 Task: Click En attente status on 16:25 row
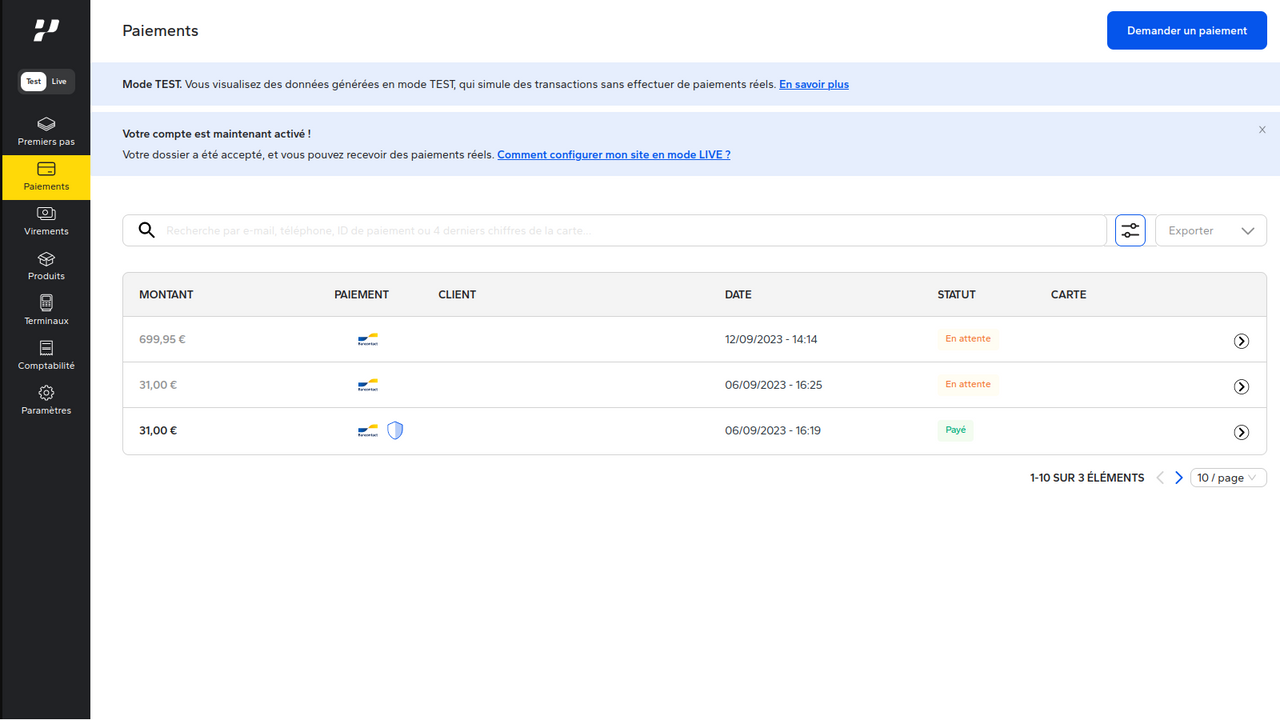[968, 384]
